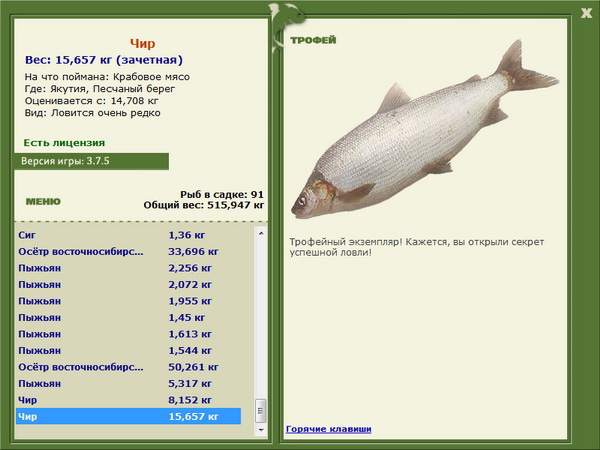Select the Пыжьян 1,45 кг row
This screenshot has width=600, height=450.
coord(129,317)
